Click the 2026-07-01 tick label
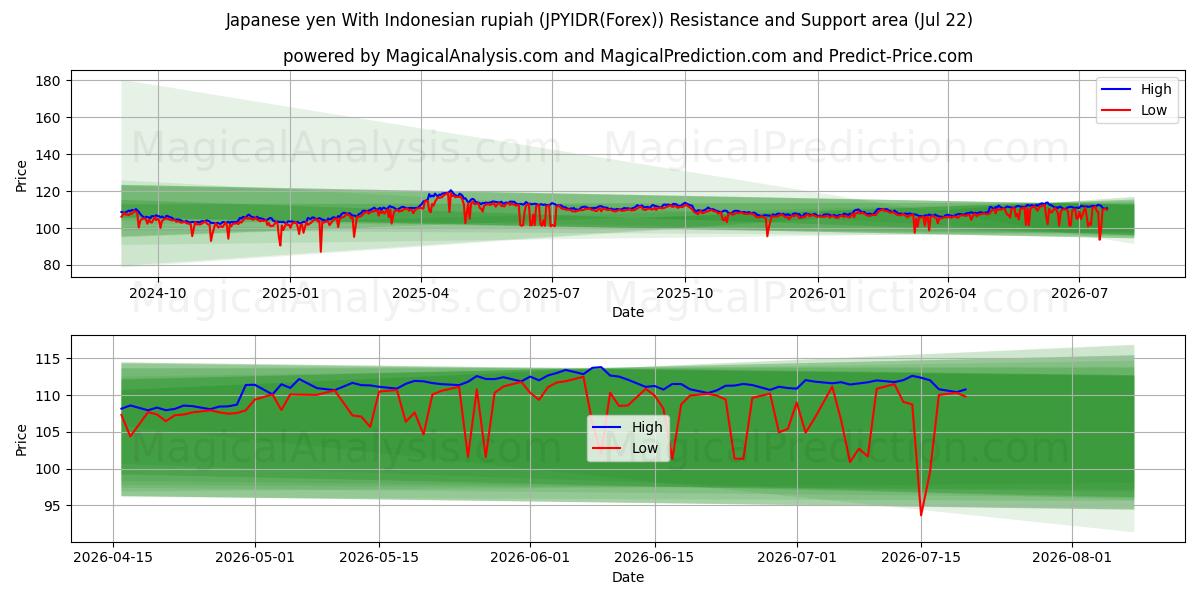Viewport: 1200px width, 600px height. click(797, 557)
